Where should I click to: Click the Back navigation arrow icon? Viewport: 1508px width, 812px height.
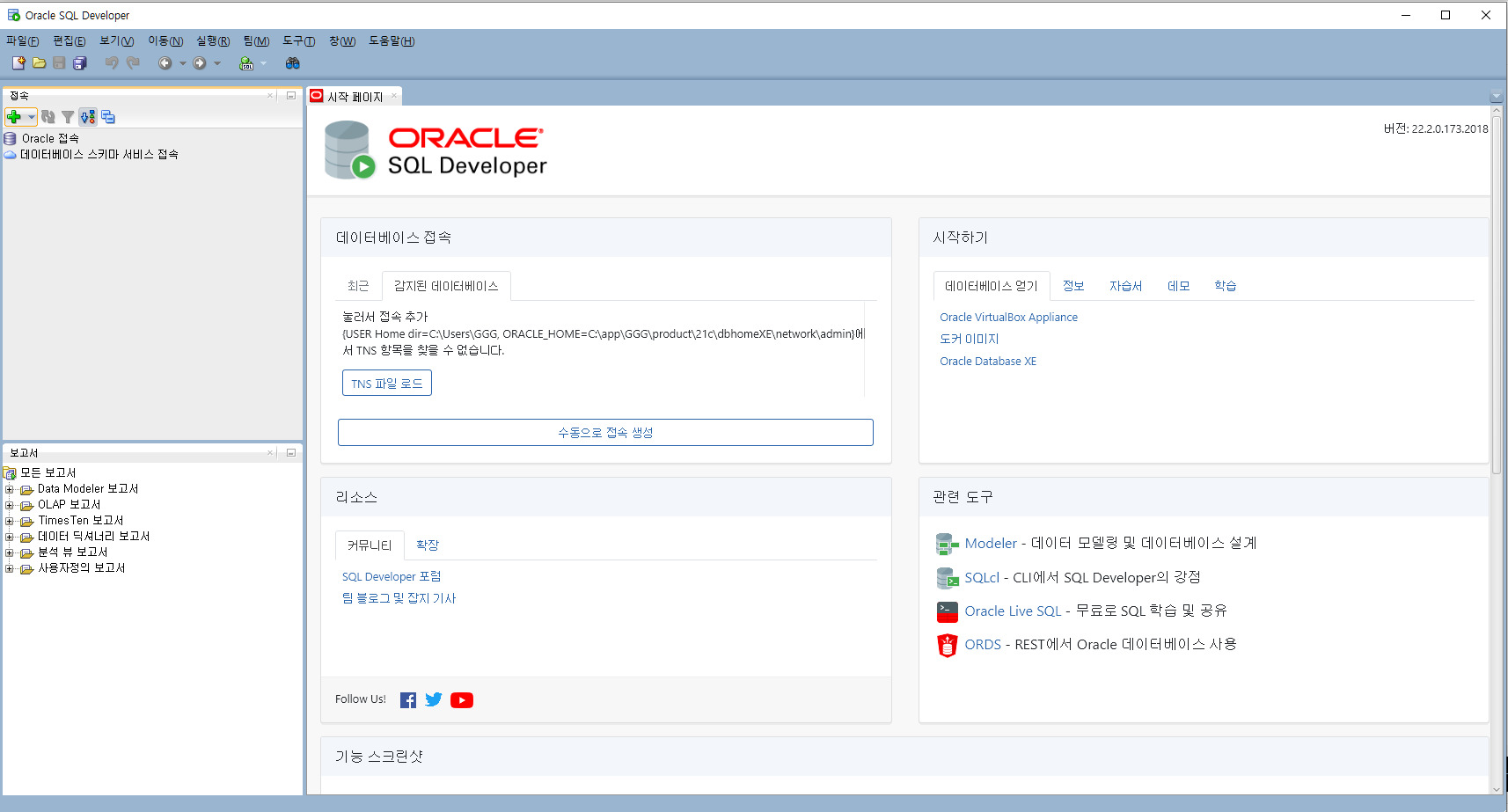pos(165,62)
